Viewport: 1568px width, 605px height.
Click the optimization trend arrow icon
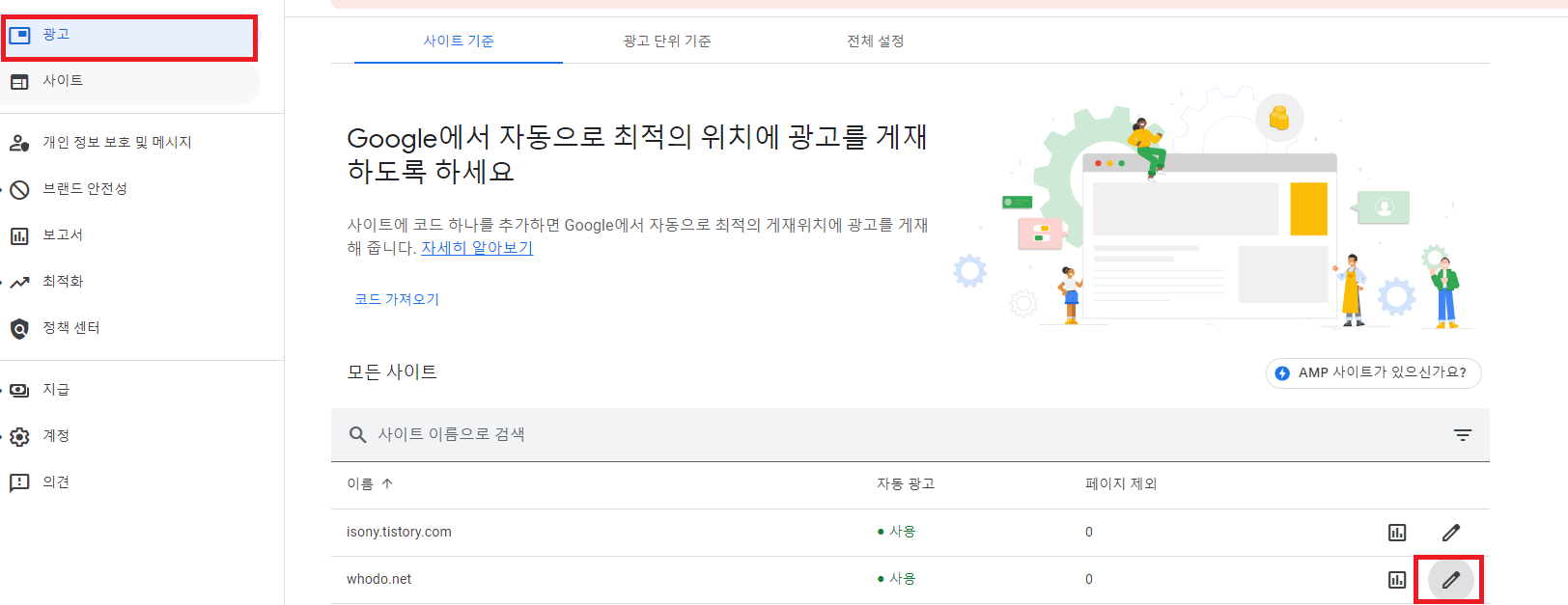19,282
